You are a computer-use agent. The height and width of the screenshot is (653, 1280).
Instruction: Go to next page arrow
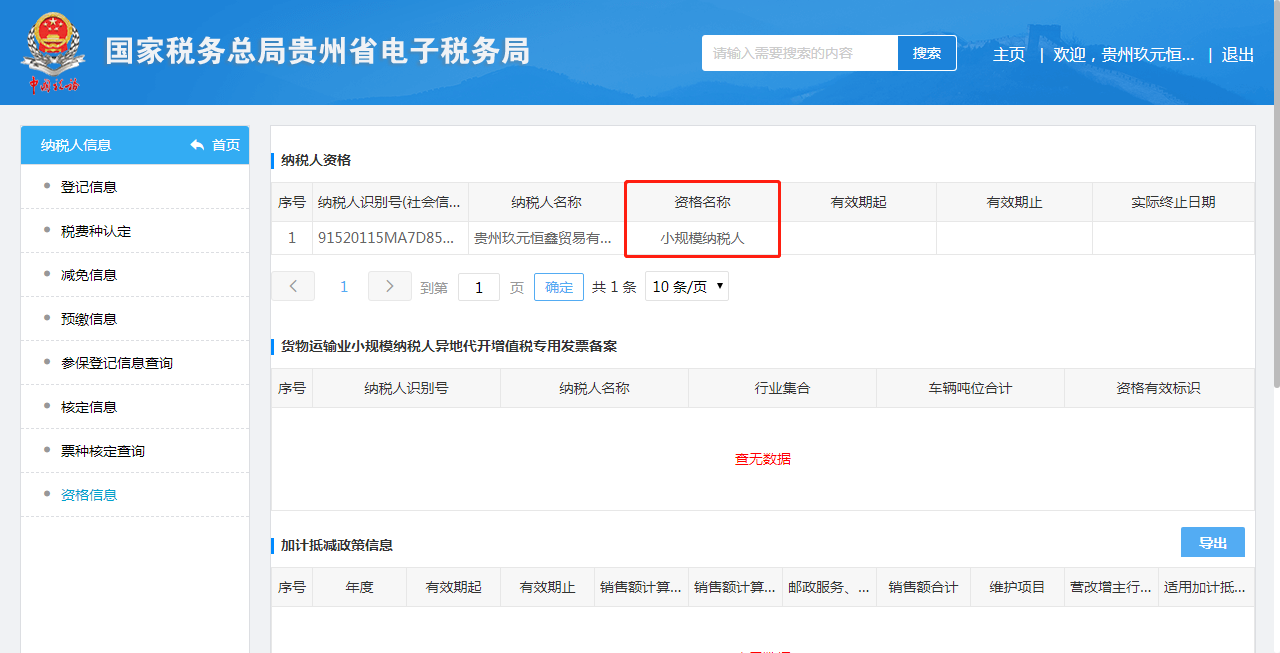coord(389,286)
